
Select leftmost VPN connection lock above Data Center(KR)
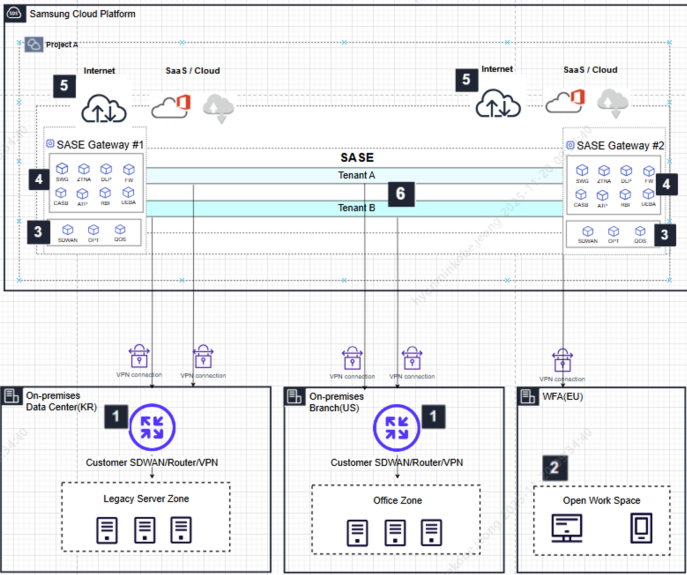click(139, 356)
